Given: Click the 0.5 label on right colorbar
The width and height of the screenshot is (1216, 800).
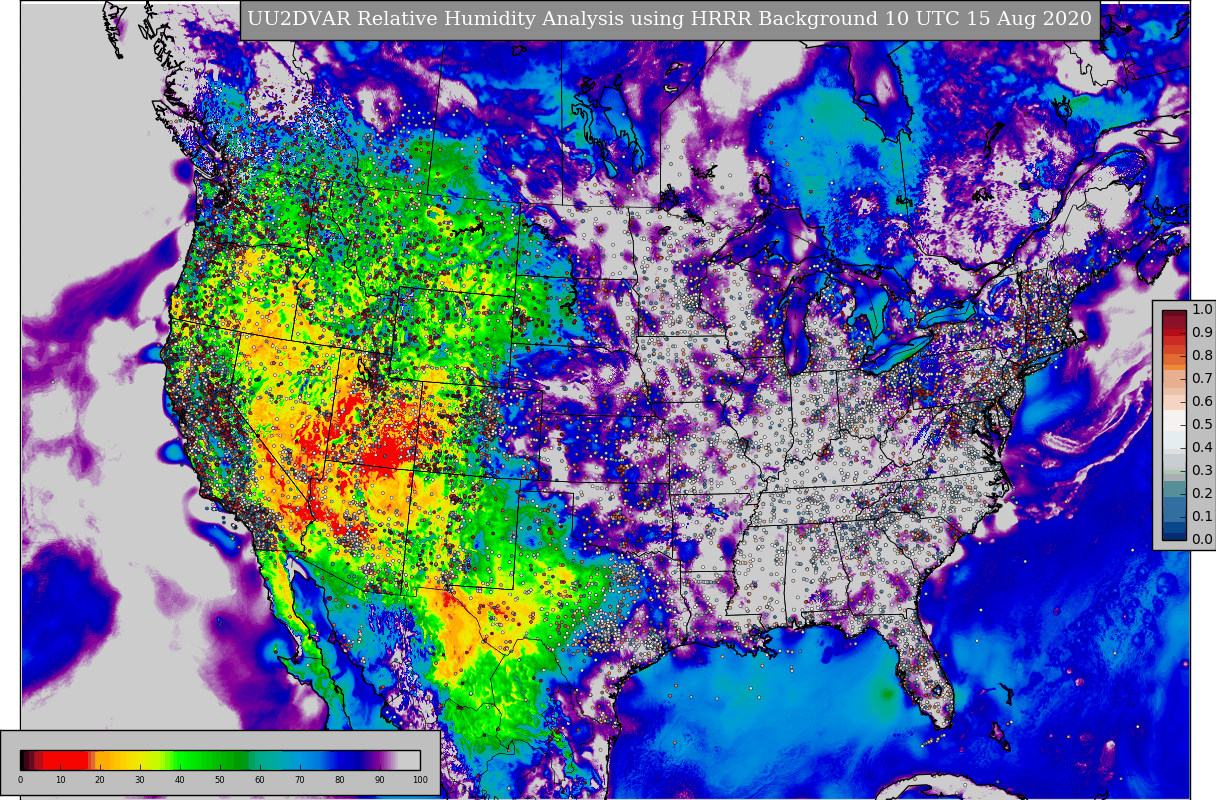Looking at the screenshot, I should click(x=1202, y=425).
